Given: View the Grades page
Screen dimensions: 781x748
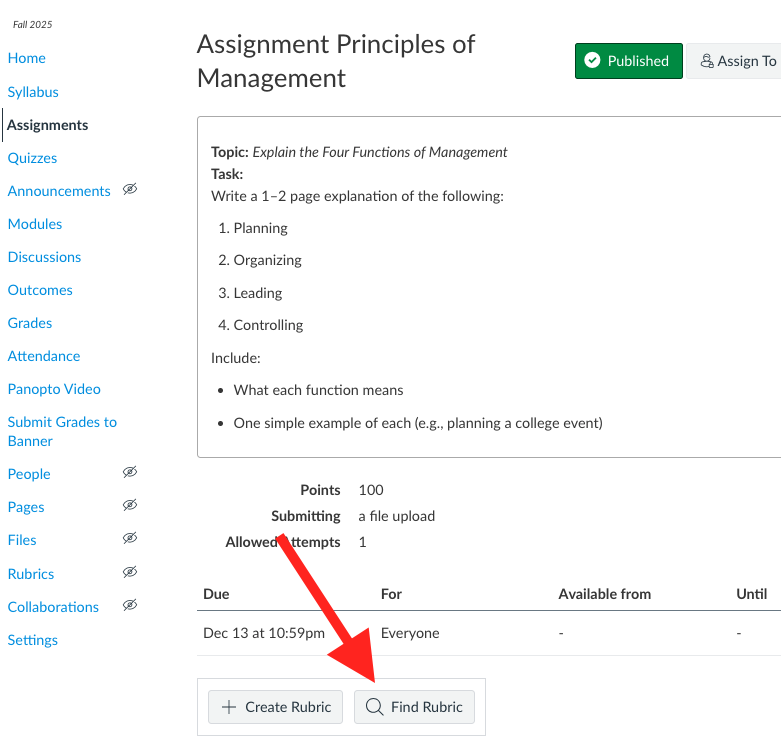Looking at the screenshot, I should pos(30,323).
